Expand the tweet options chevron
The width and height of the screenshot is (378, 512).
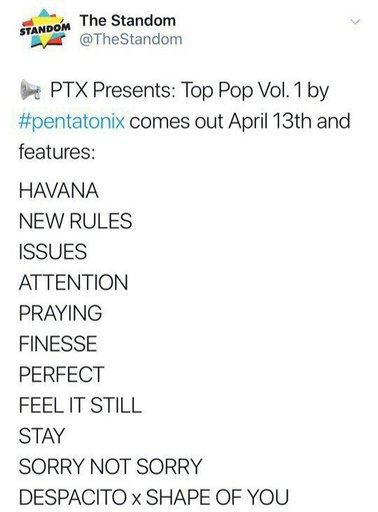(x=355, y=22)
